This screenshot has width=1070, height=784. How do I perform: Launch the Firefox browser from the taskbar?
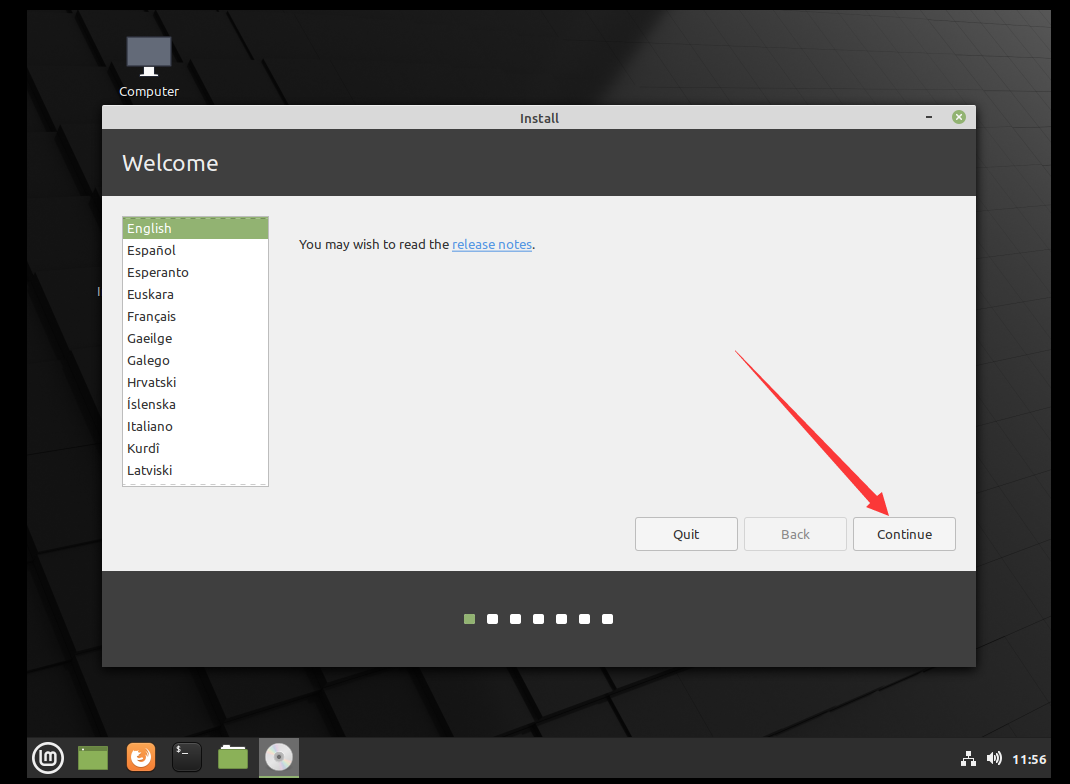141,757
